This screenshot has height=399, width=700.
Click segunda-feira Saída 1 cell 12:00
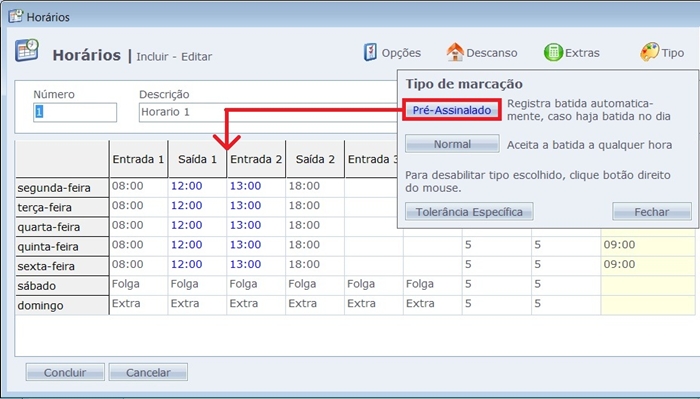(197, 187)
